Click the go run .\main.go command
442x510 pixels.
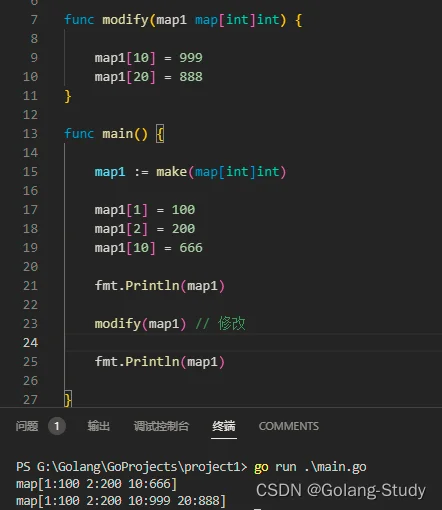pos(310,467)
